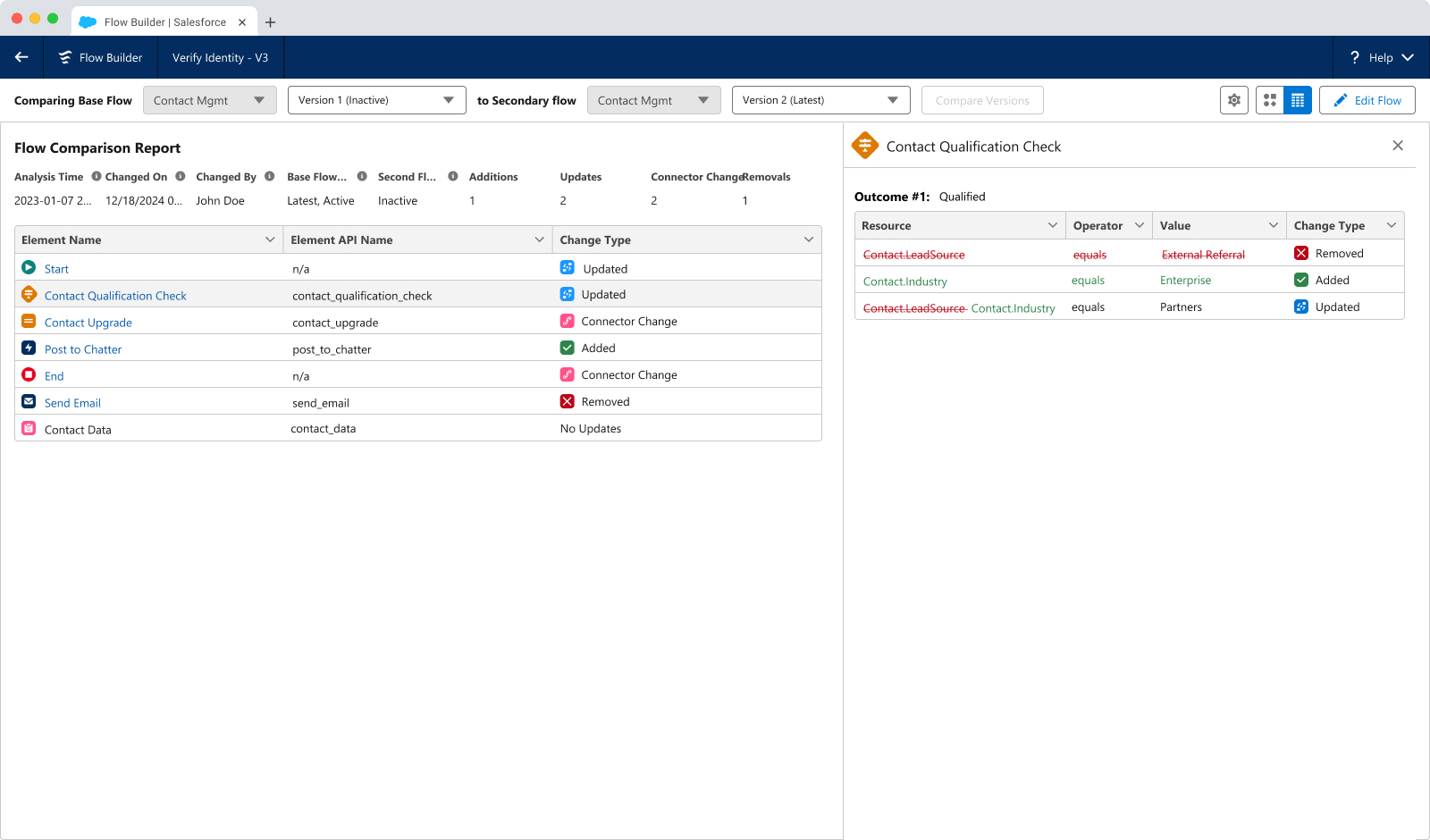Screen dimensions: 1430x840
Task: Open the Version 2 (Latest) dropdown
Action: (821, 100)
